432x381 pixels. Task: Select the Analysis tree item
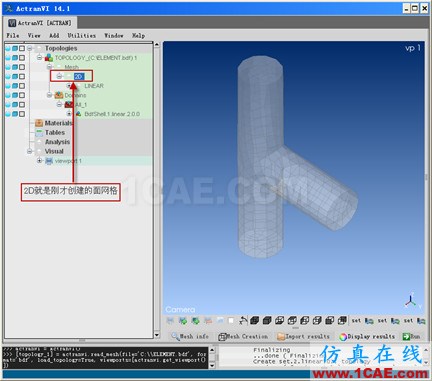[x=57, y=142]
